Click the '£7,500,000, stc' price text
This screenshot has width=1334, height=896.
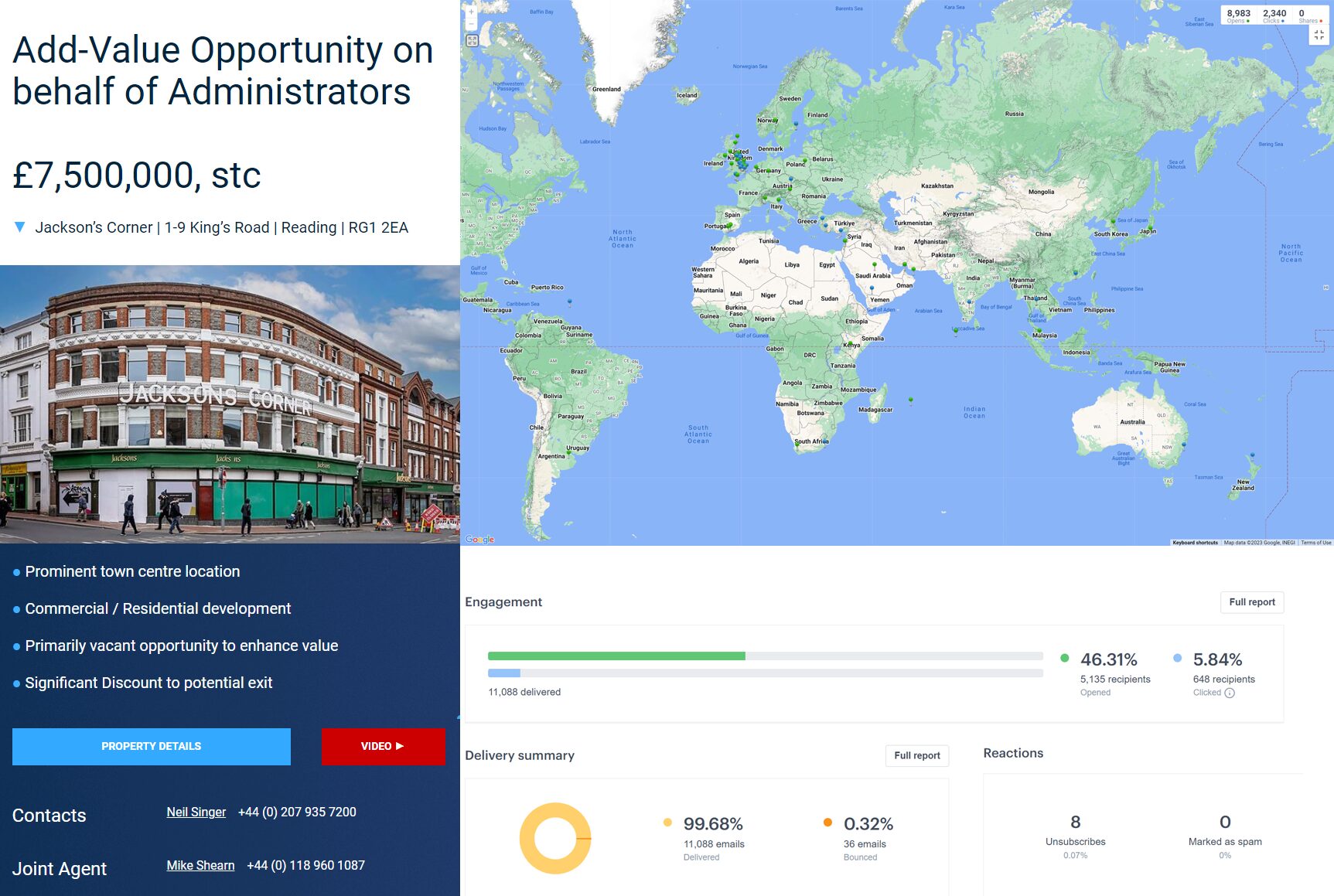pyautogui.click(x=137, y=175)
